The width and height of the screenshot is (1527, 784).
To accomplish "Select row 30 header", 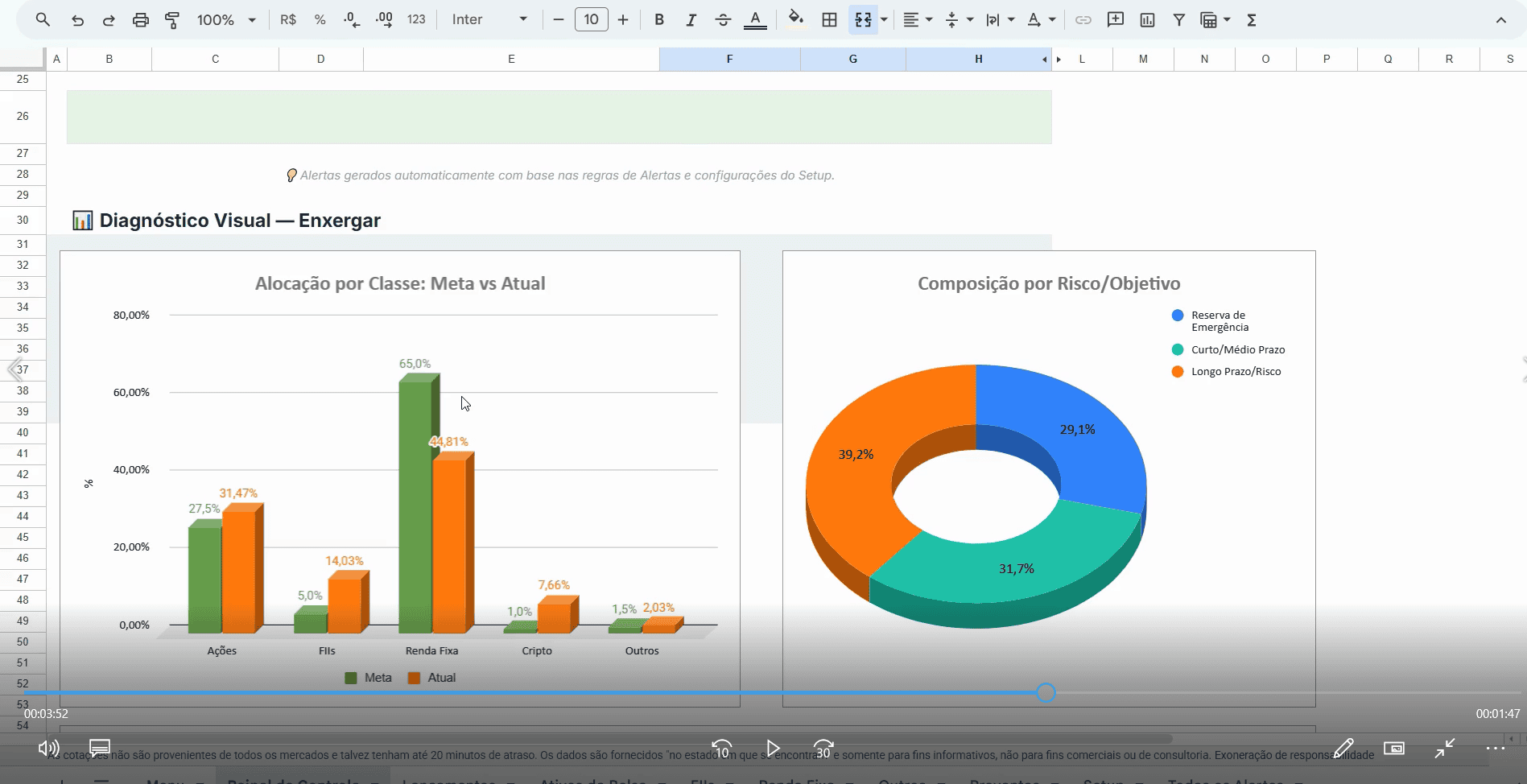I will [x=23, y=220].
